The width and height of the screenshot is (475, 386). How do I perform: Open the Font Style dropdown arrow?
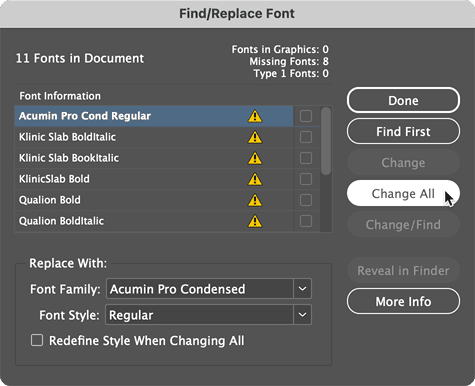(x=302, y=315)
